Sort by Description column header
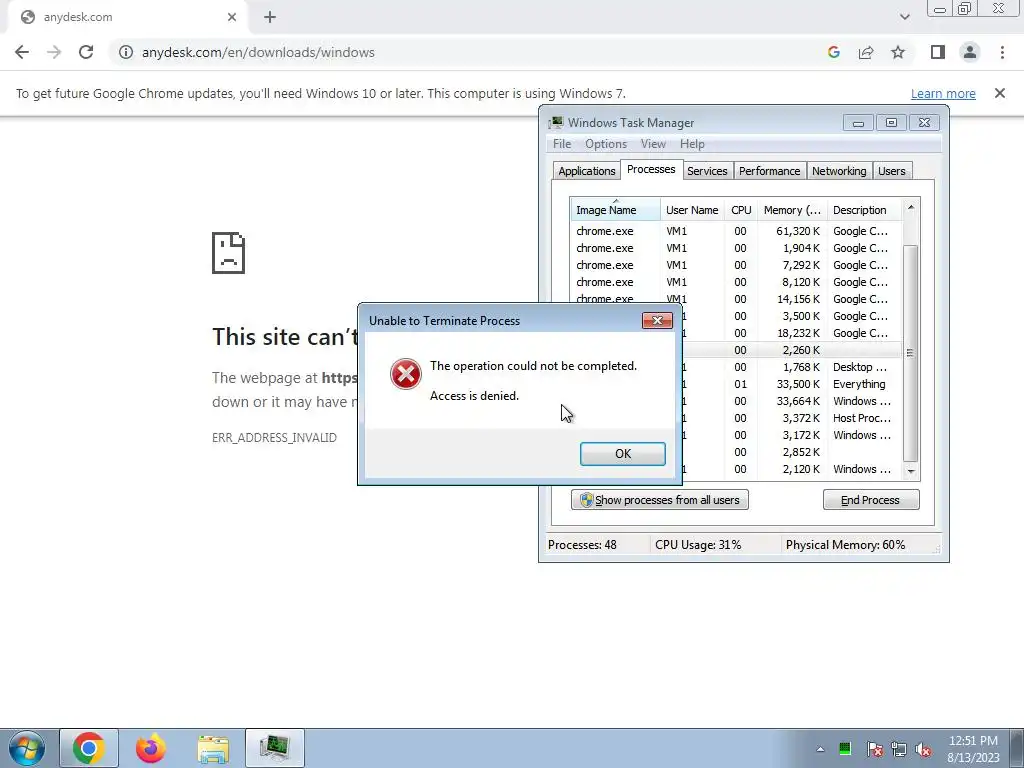Image resolution: width=1024 pixels, height=768 pixels. pyautogui.click(x=864, y=210)
